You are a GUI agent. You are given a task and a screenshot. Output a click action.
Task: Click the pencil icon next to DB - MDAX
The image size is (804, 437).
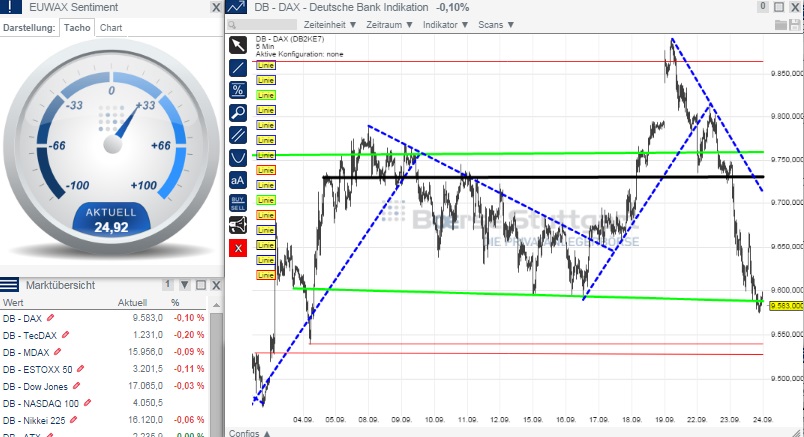coord(57,352)
